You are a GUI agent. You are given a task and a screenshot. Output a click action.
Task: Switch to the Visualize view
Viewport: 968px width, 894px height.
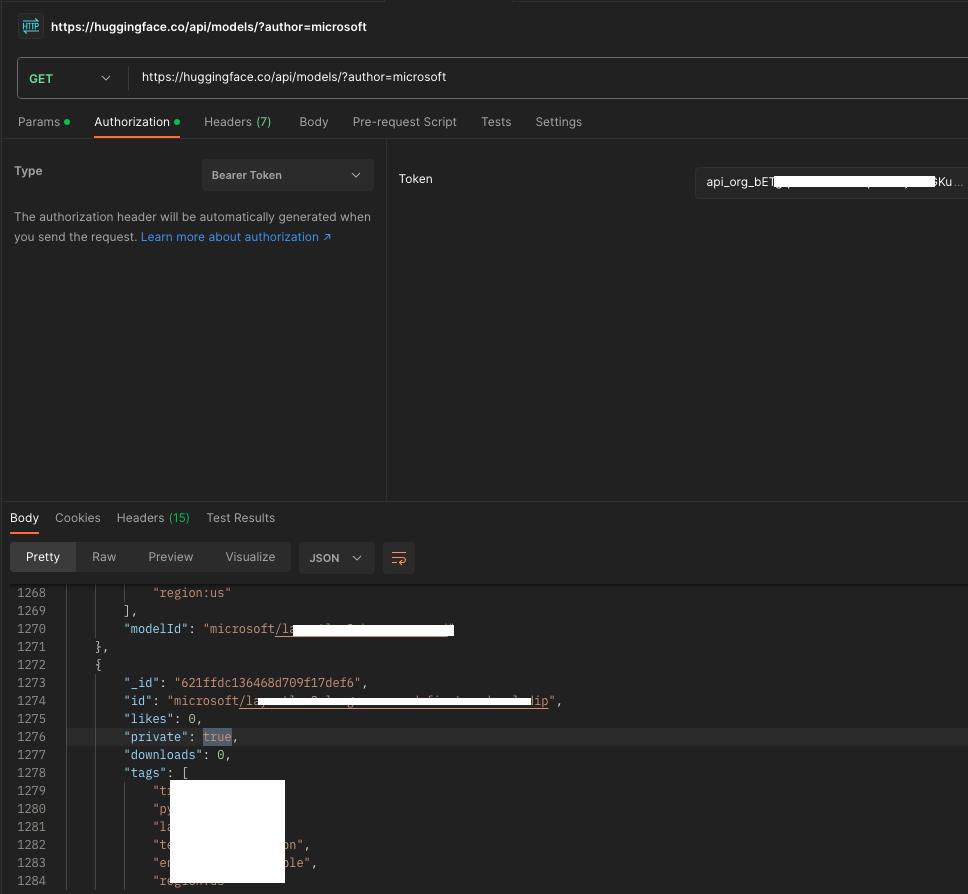tap(250, 556)
